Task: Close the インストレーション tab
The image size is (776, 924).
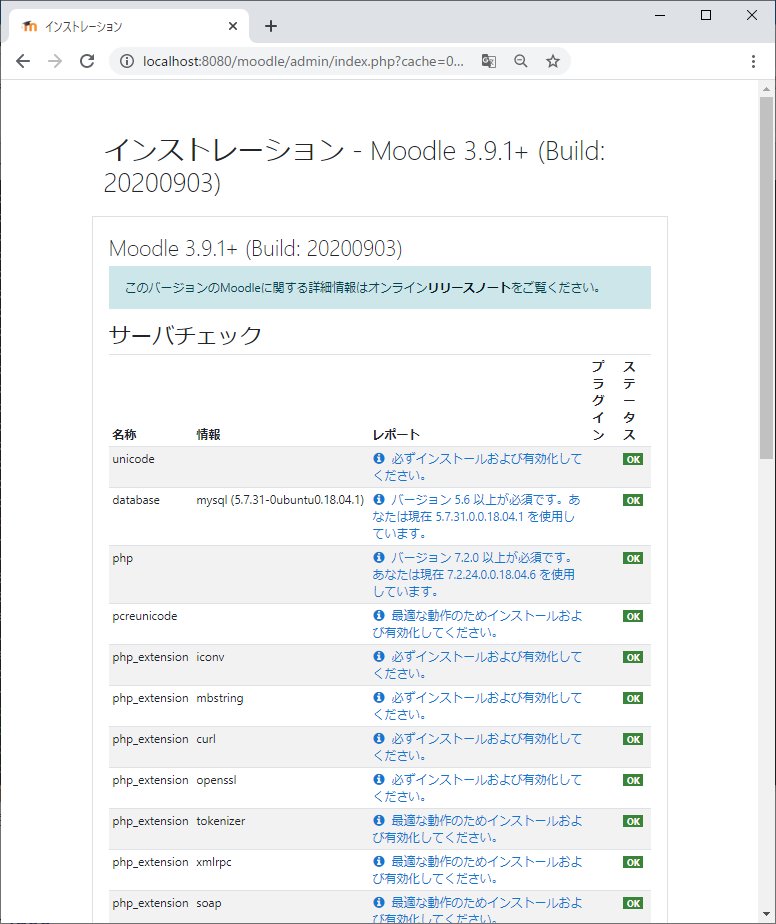Action: (x=233, y=27)
